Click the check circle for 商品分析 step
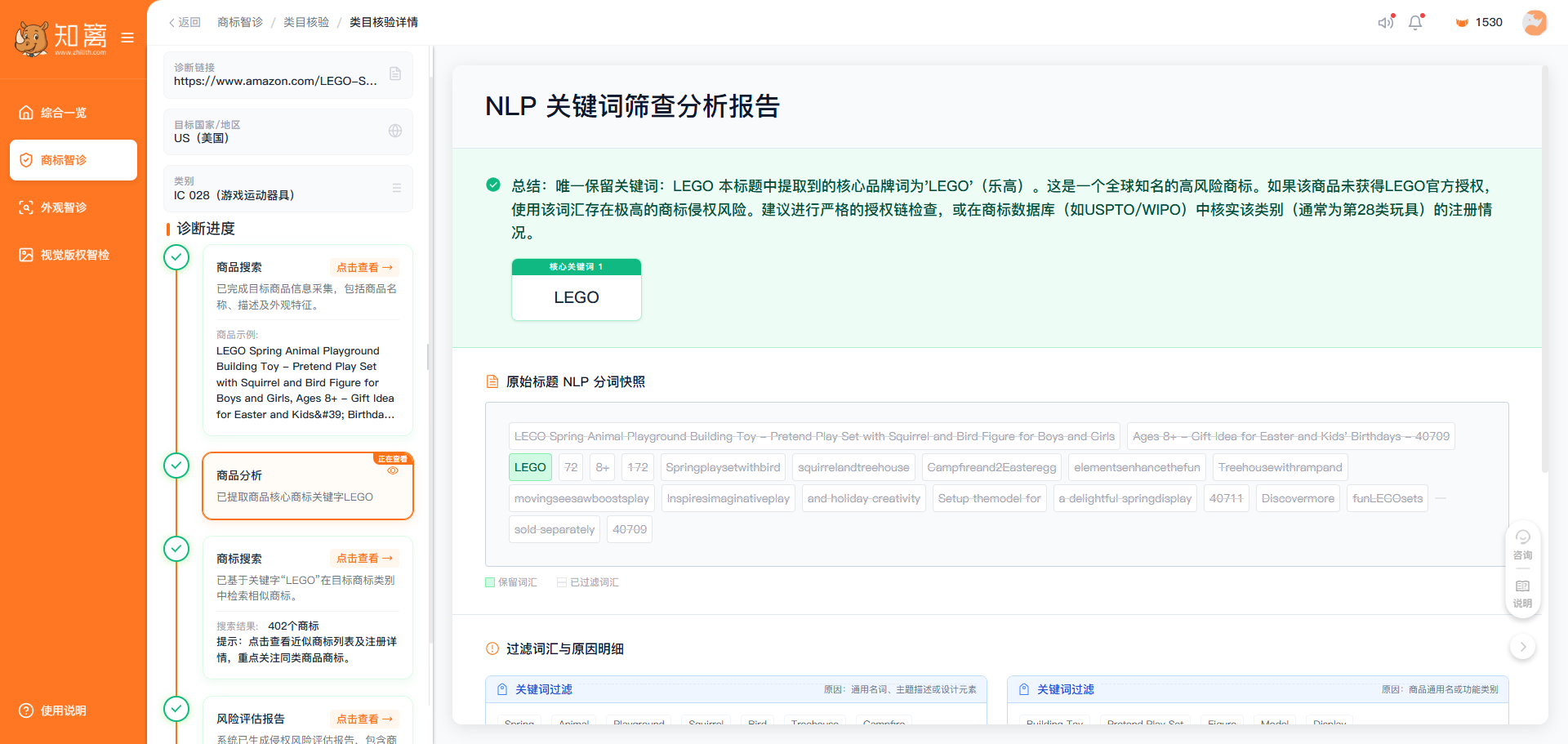The image size is (1568, 744). [176, 466]
